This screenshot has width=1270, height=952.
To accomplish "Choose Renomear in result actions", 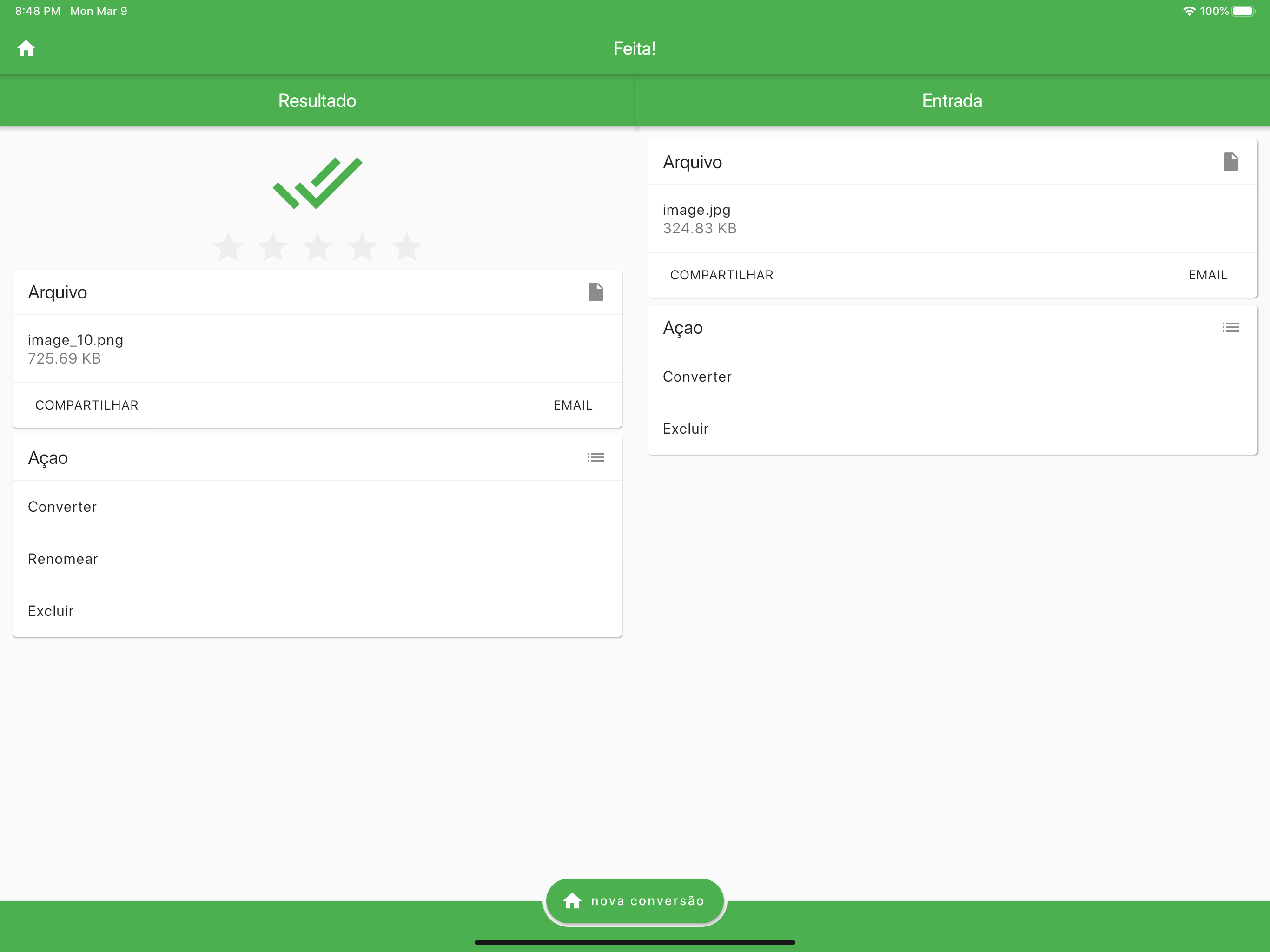I will pyautogui.click(x=63, y=559).
